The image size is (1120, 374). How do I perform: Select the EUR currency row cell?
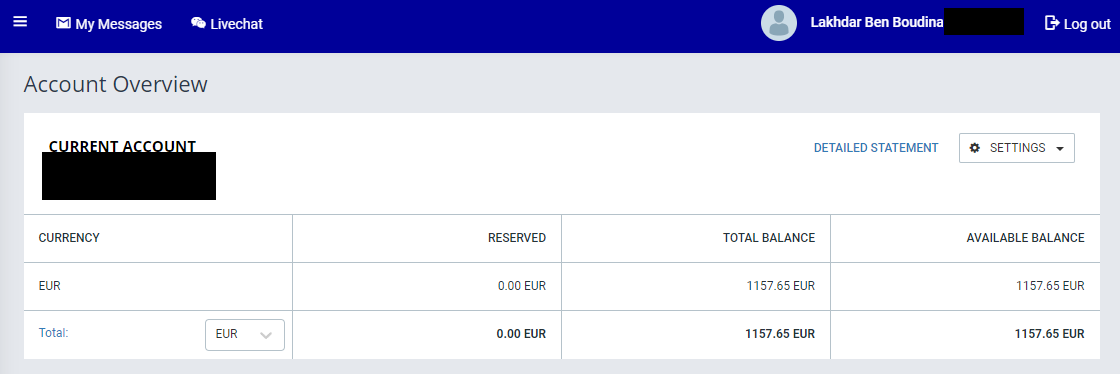pos(158,286)
